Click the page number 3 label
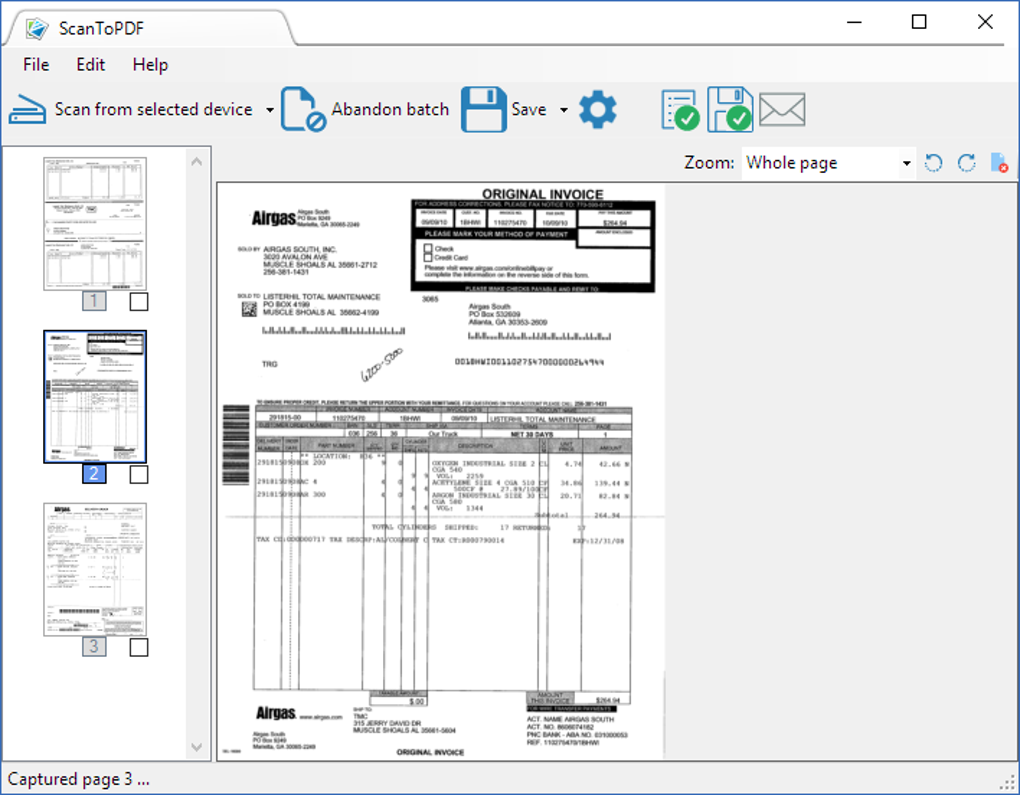 coord(94,647)
